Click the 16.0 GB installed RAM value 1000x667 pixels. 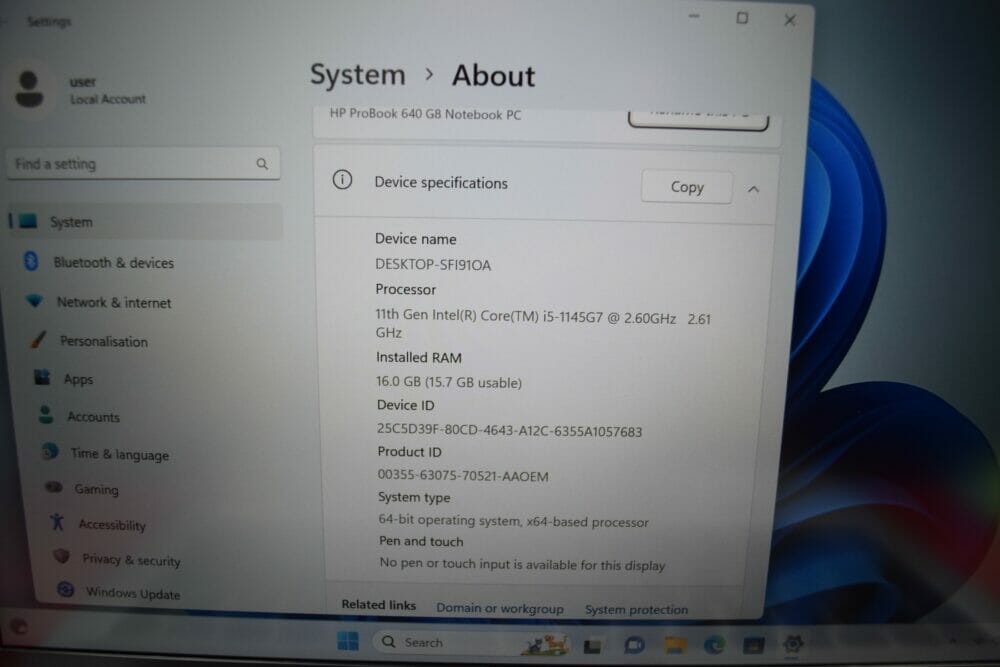(449, 382)
